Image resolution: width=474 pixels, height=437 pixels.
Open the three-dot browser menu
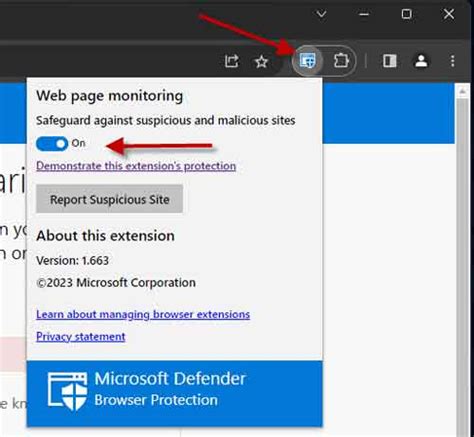[x=452, y=61]
